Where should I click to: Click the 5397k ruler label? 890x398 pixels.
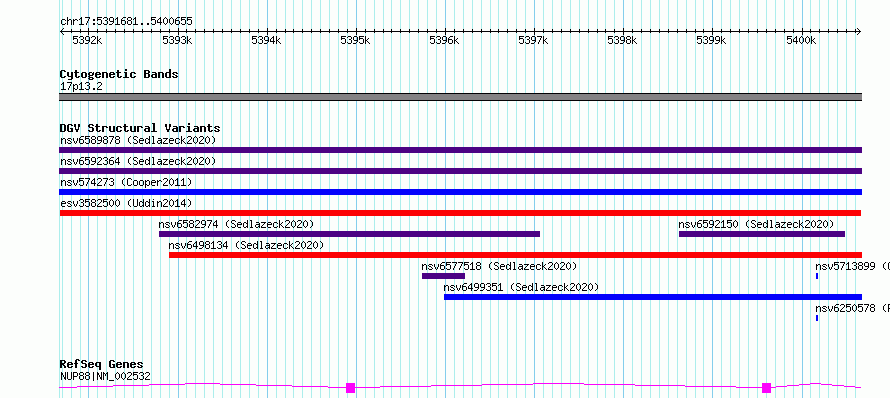pos(534,40)
